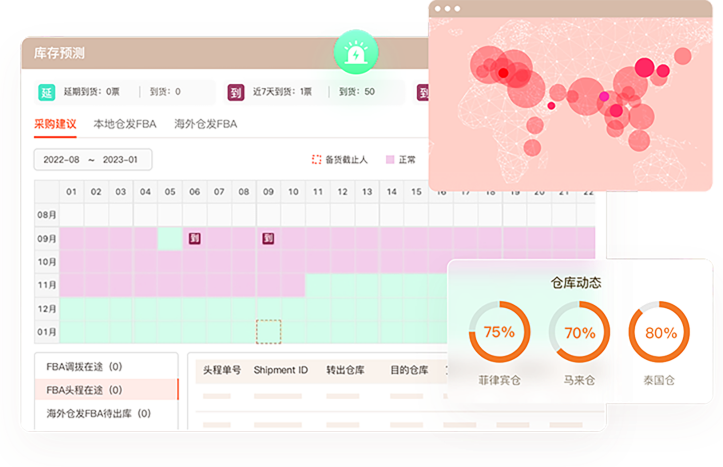
Task: Click the 到 arrival marker under day 09
Action: (x=268, y=239)
